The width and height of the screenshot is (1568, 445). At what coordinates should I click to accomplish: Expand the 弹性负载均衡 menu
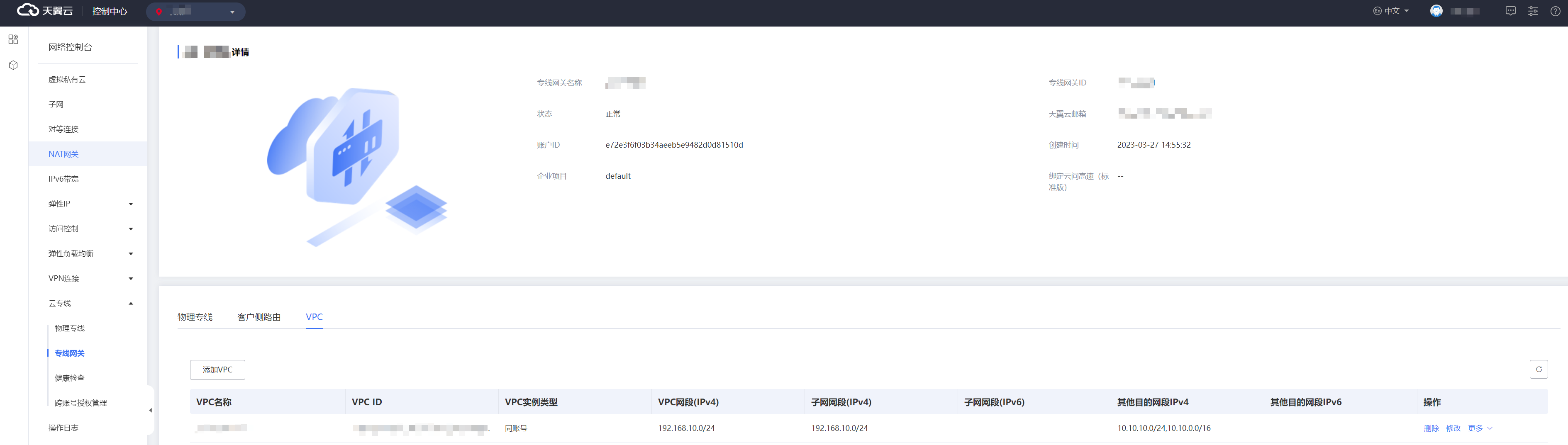(x=131, y=254)
